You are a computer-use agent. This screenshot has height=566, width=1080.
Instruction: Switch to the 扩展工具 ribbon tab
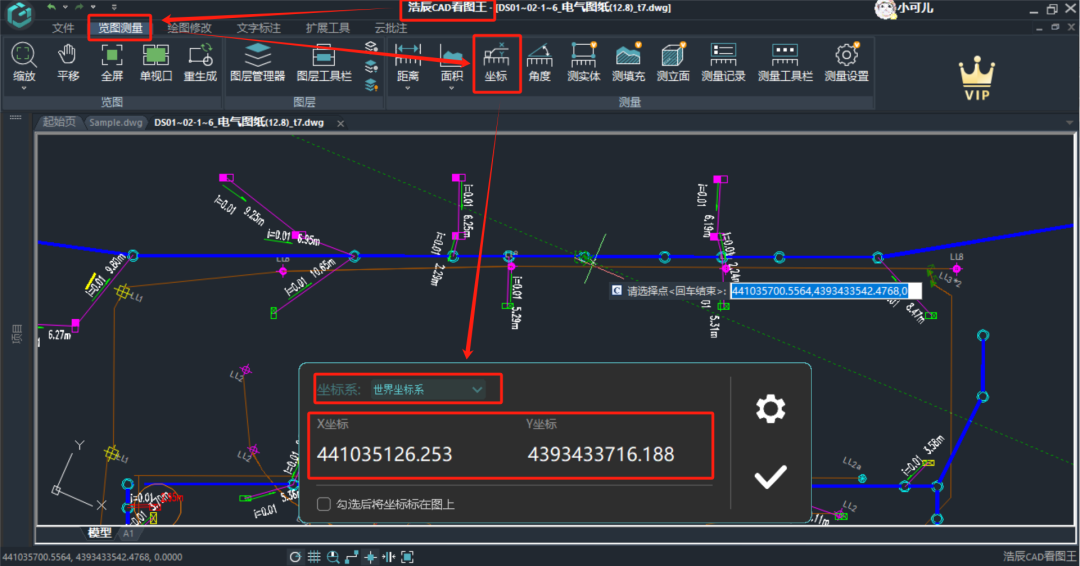328,28
